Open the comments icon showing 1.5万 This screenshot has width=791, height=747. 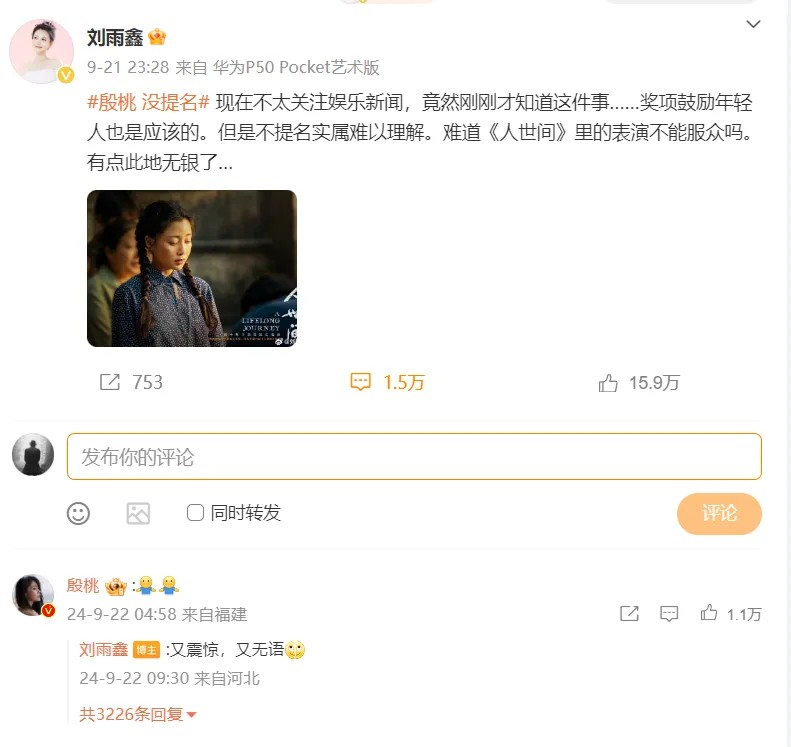click(361, 382)
